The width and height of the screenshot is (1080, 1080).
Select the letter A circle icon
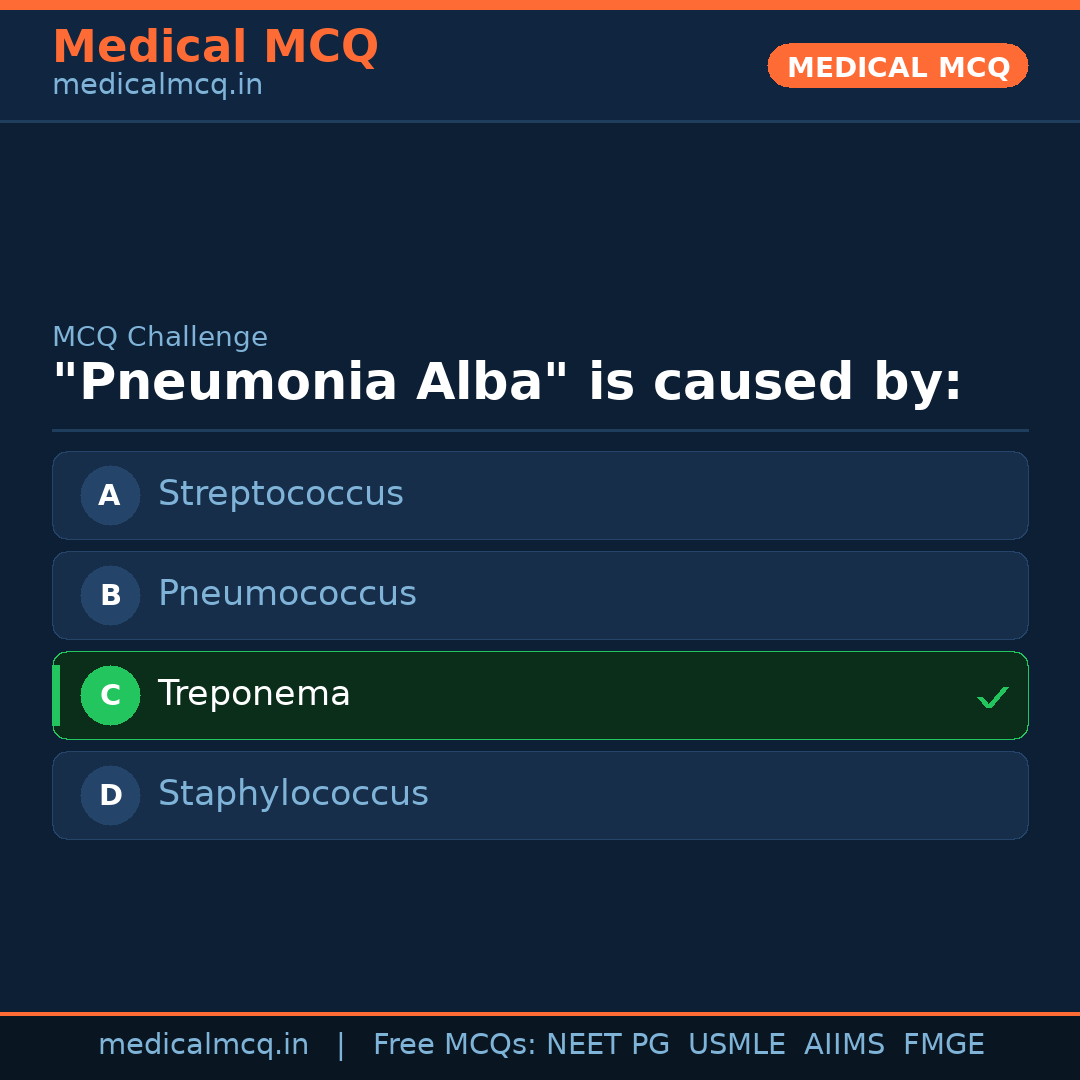tap(110, 495)
